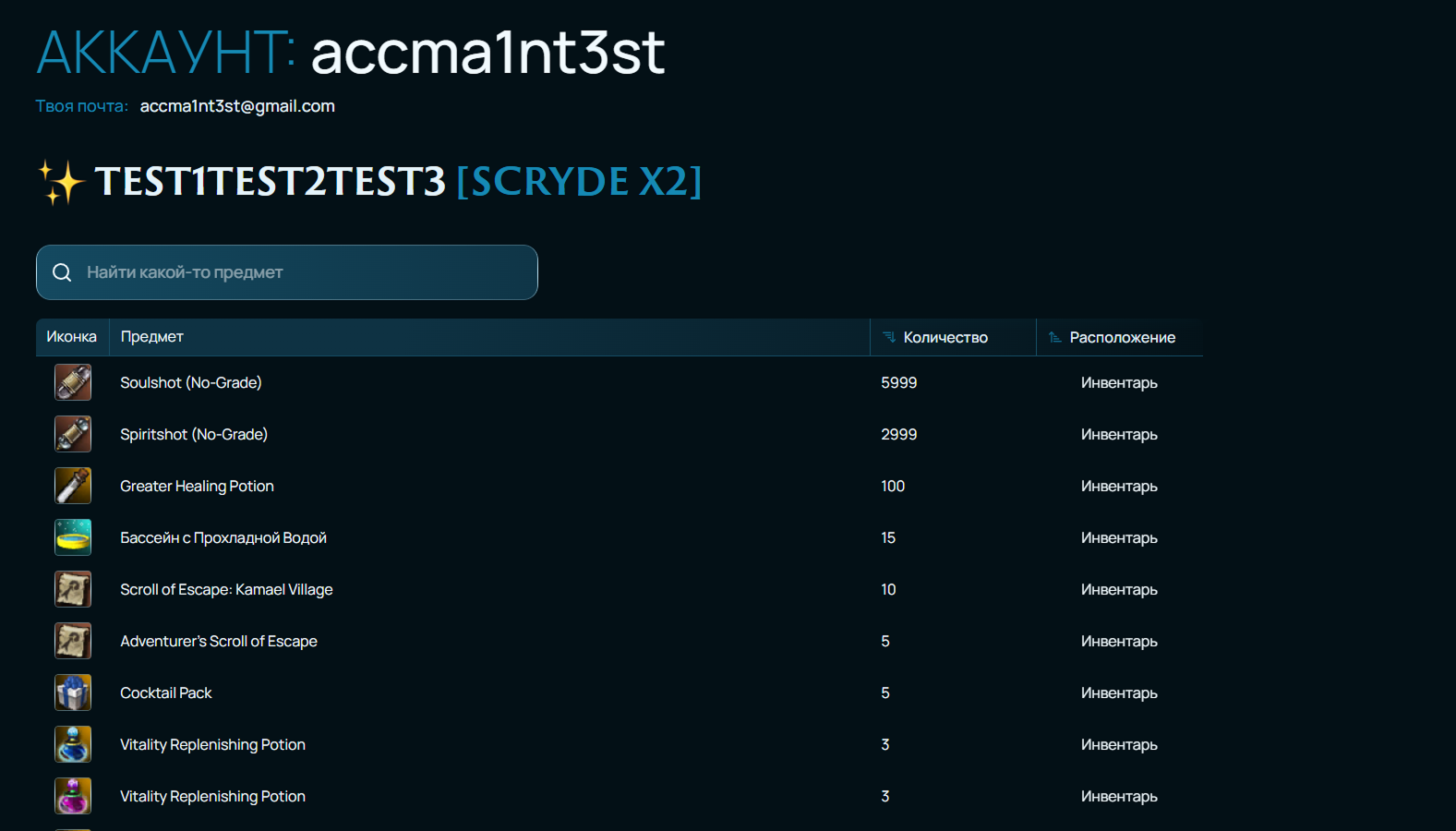Click the Adventurer's Scroll of Escape icon
This screenshot has height=831, width=1456.
73,641
